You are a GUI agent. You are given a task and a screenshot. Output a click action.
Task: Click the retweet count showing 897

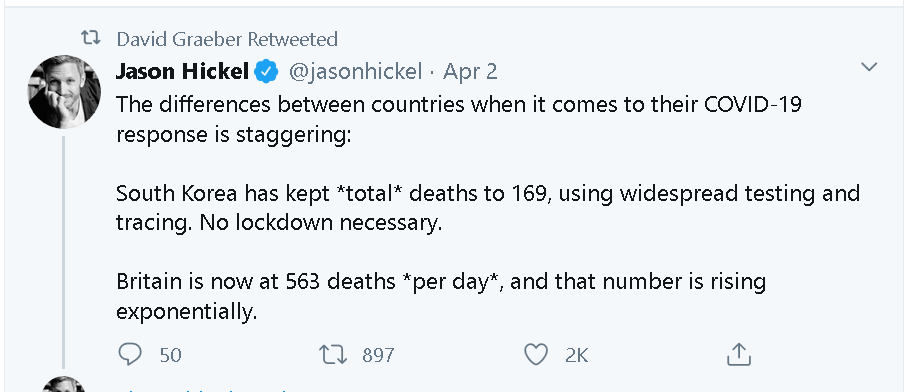coord(378,355)
